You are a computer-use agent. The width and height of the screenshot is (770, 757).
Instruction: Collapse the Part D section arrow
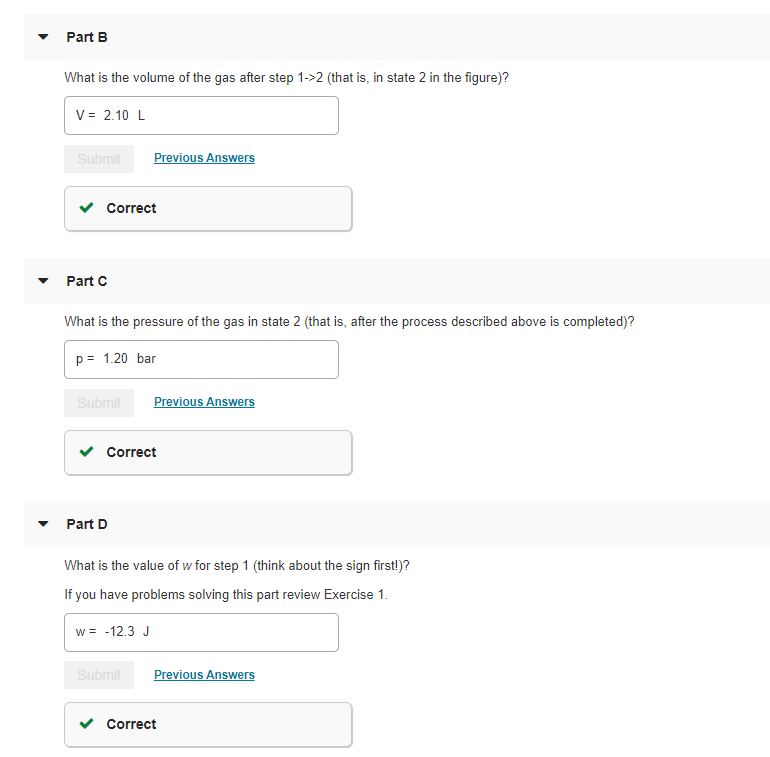click(x=43, y=524)
